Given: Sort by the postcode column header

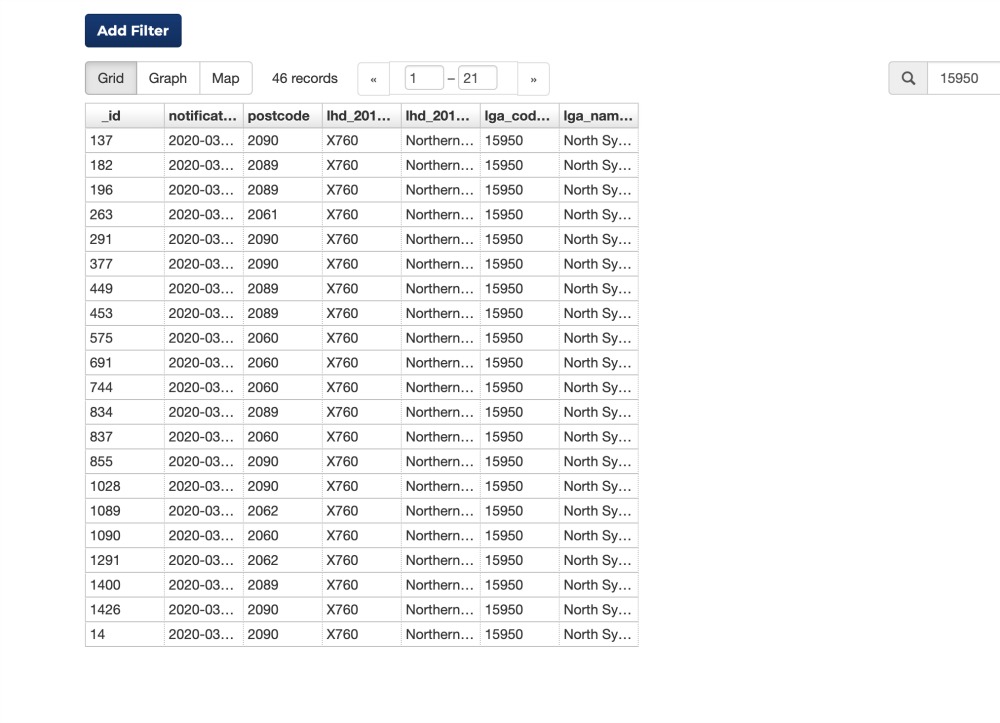Looking at the screenshot, I should click(x=282, y=115).
